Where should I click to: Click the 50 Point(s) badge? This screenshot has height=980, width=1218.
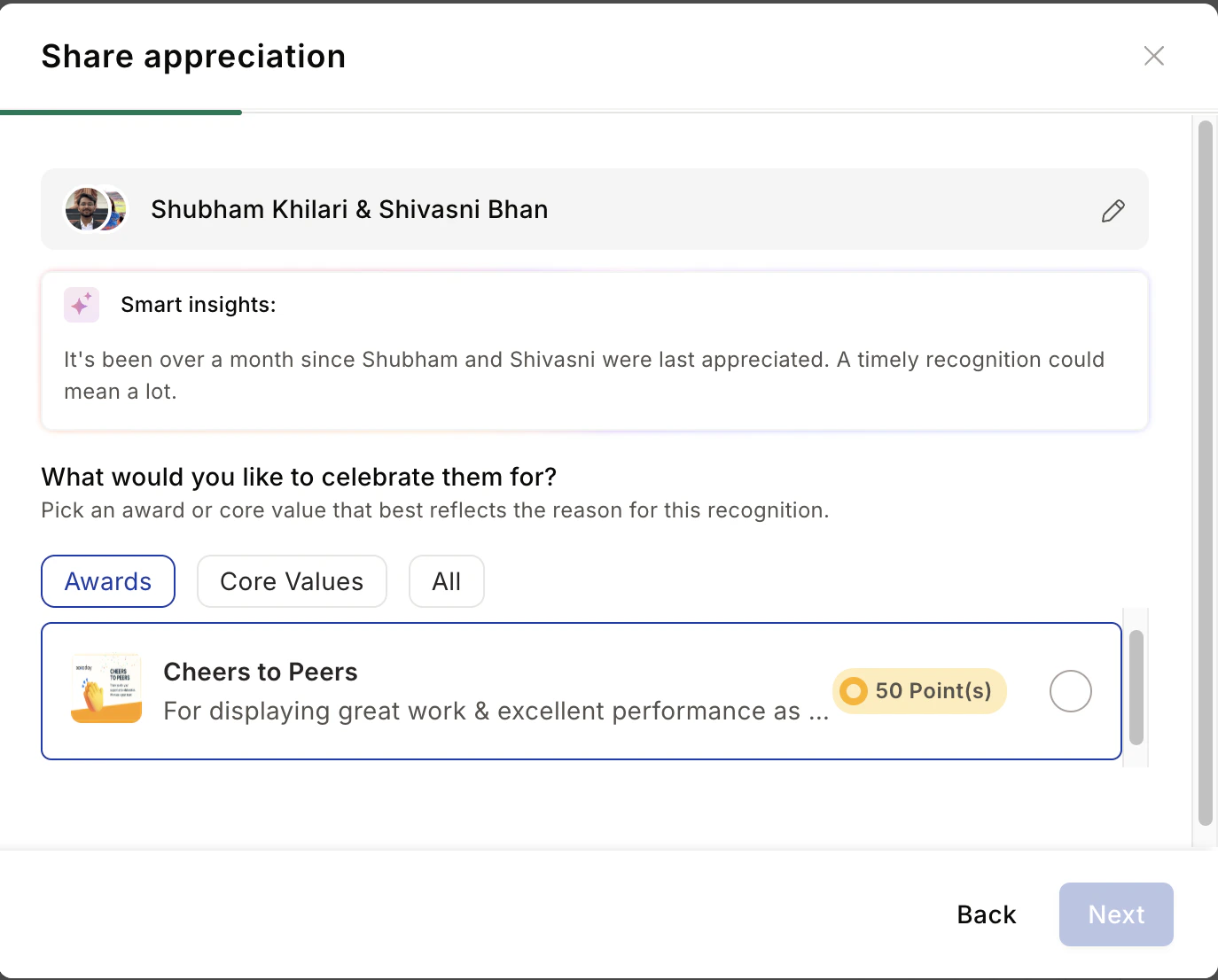[919, 691]
